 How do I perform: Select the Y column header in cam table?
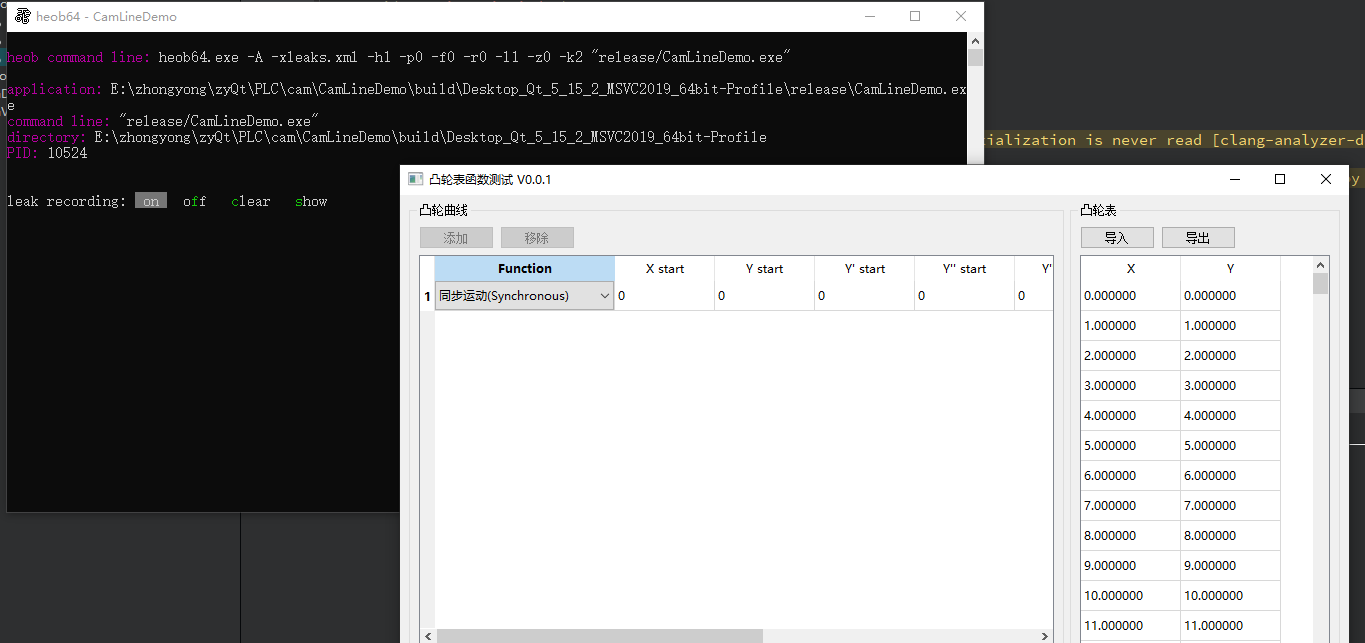(1231, 269)
